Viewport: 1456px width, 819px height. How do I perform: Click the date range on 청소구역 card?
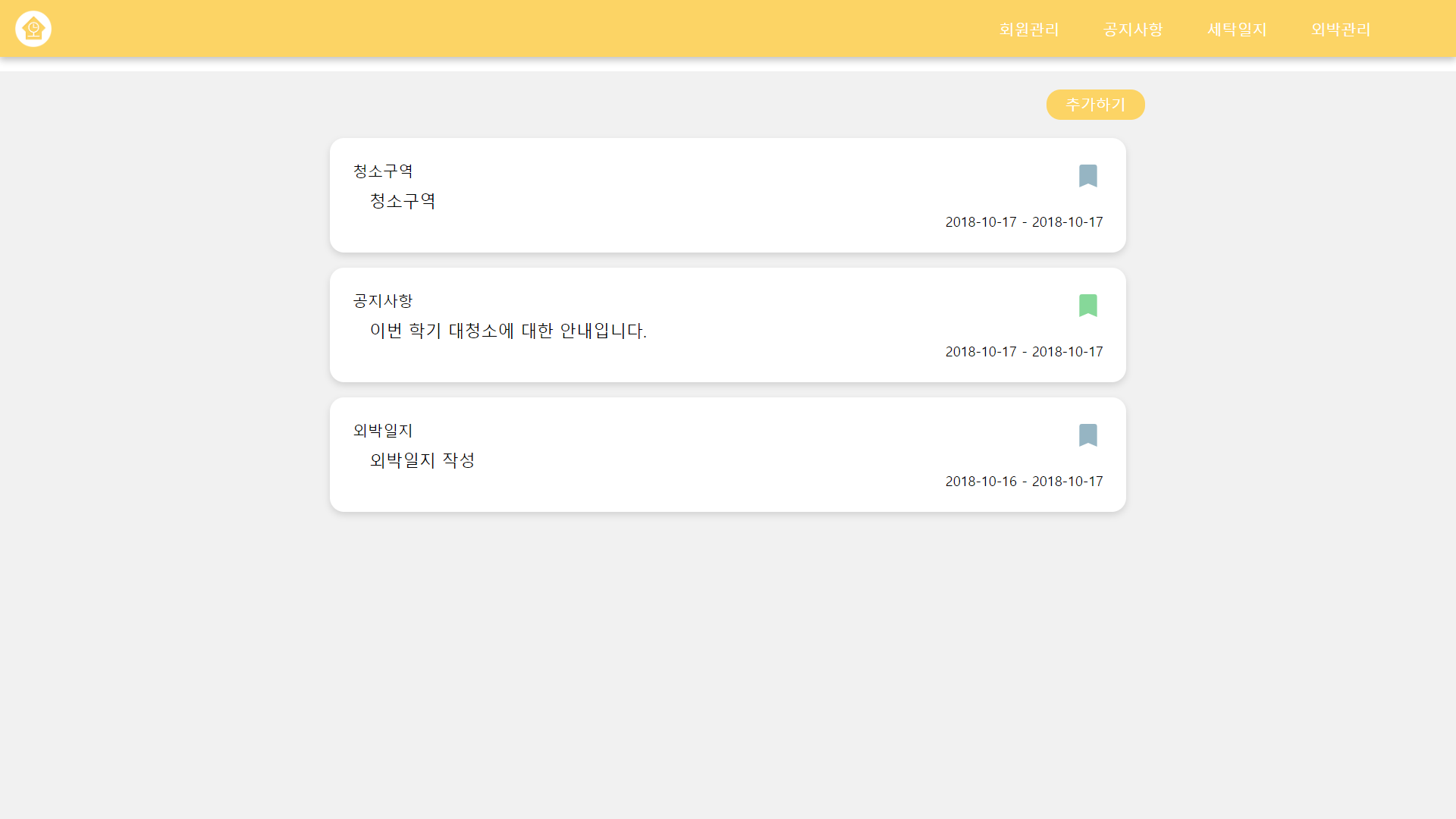pyautogui.click(x=1024, y=222)
